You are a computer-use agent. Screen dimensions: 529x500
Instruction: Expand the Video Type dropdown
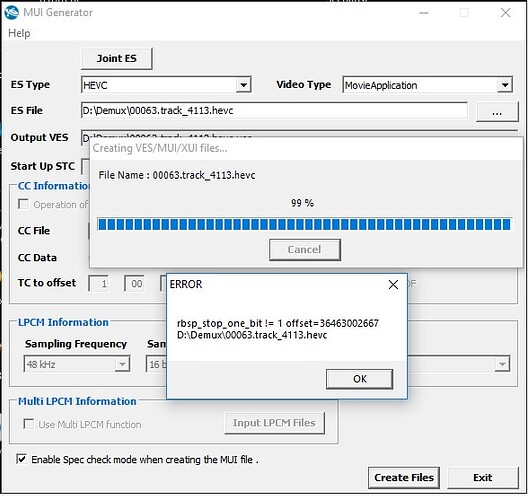click(x=505, y=85)
